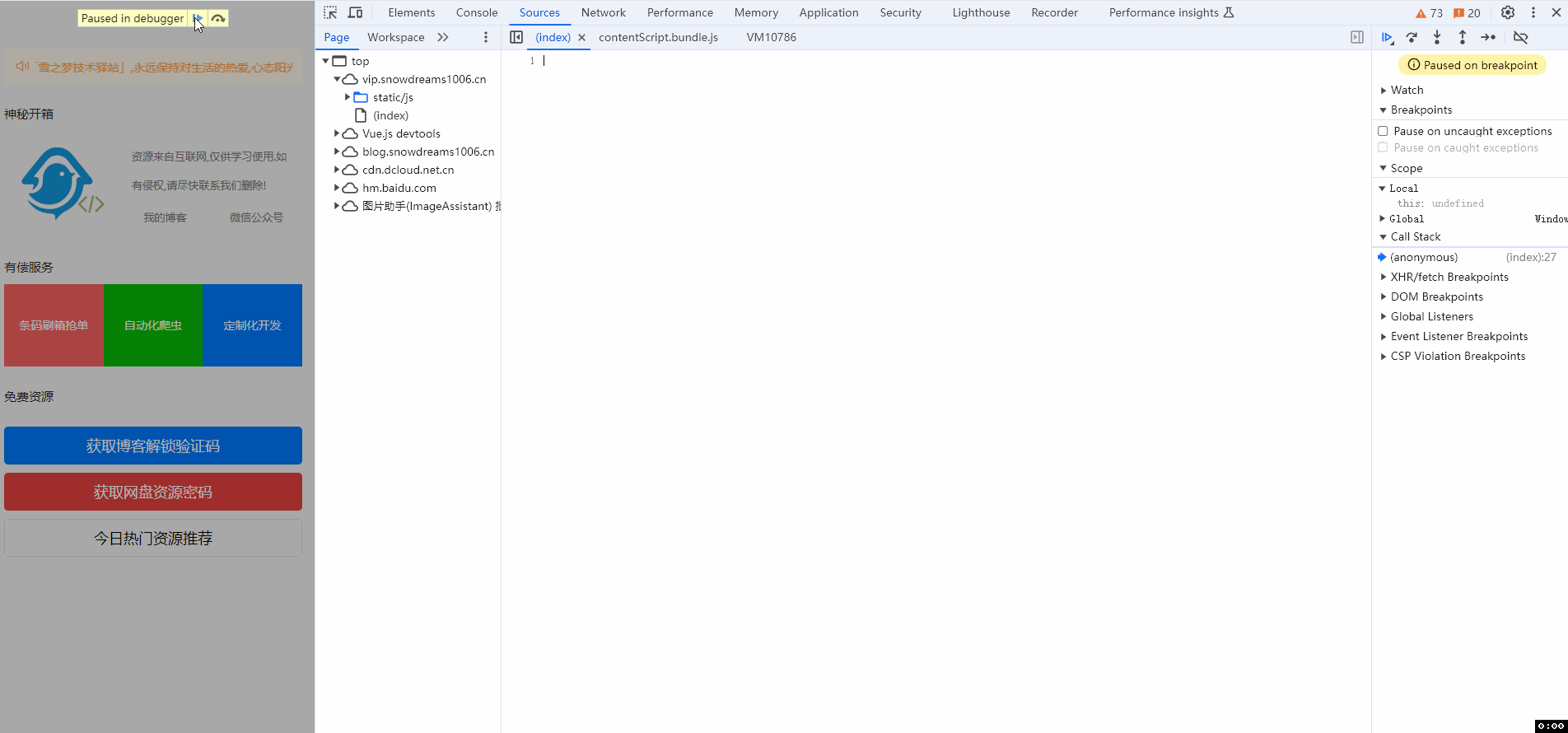The height and width of the screenshot is (733, 1568).
Task: Hide the navigator sidebar panel
Action: tap(516, 37)
